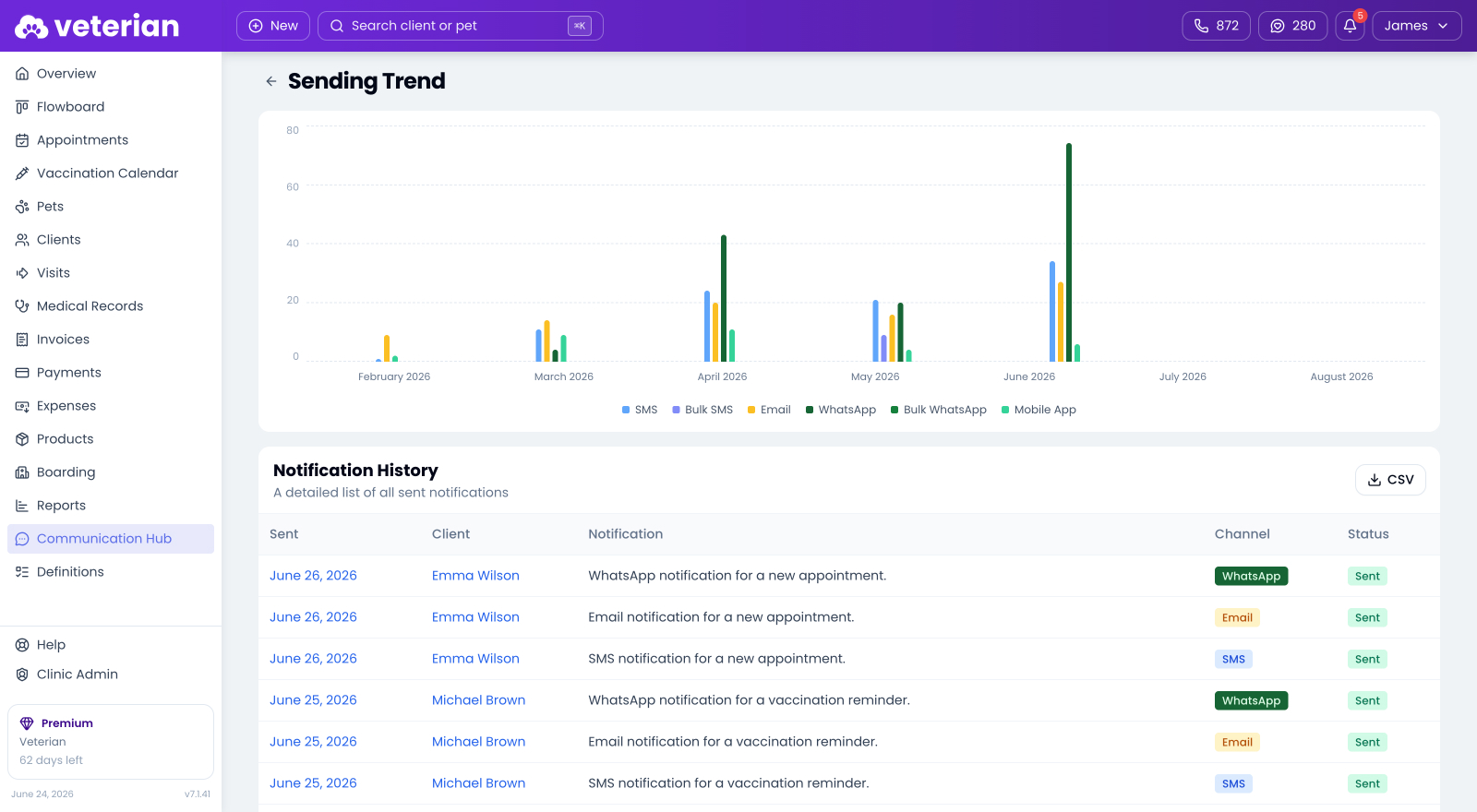
Task: Click the Email legend color swatch
Action: tap(751, 410)
